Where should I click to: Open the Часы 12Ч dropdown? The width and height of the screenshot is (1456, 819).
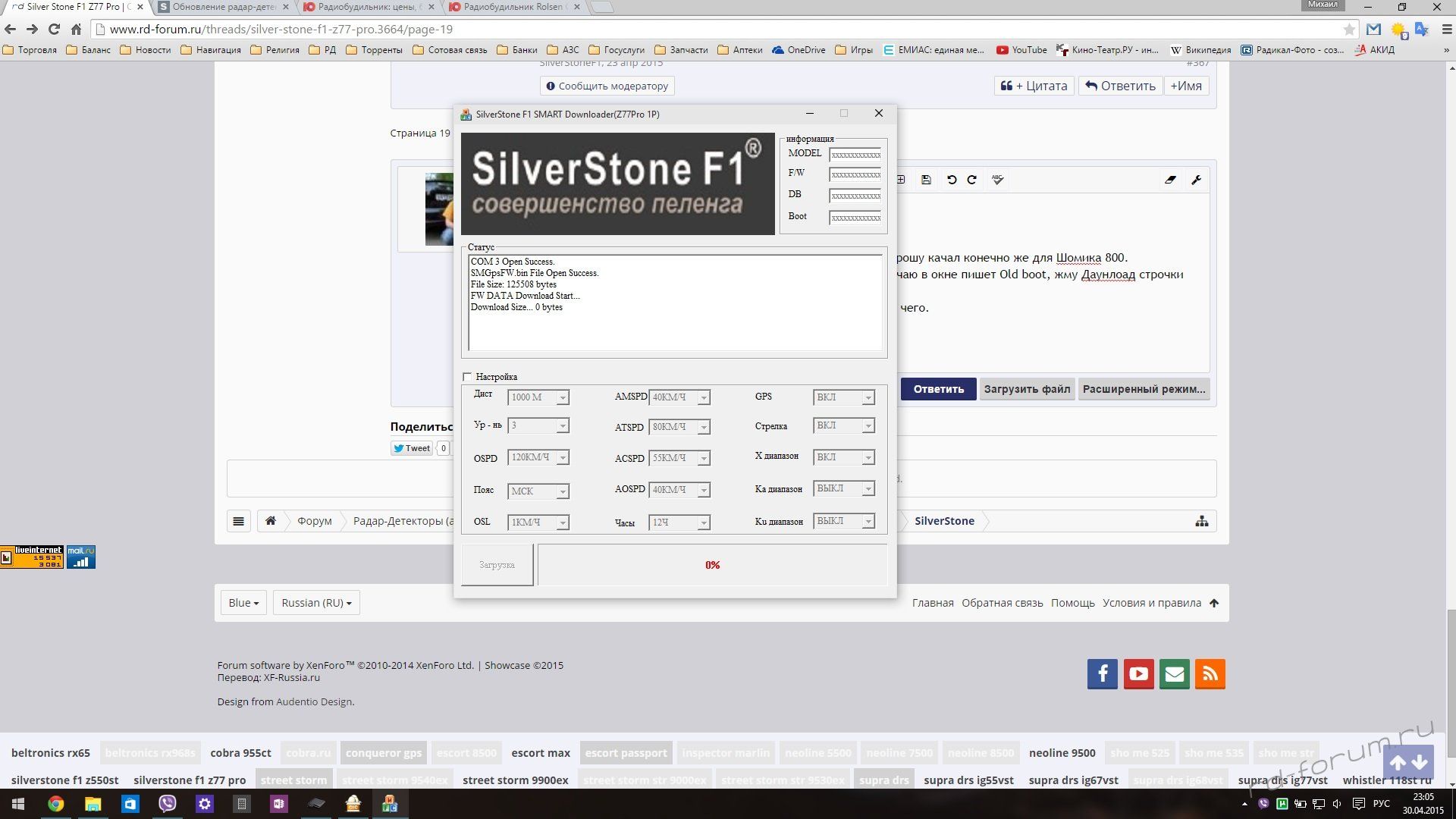679,522
